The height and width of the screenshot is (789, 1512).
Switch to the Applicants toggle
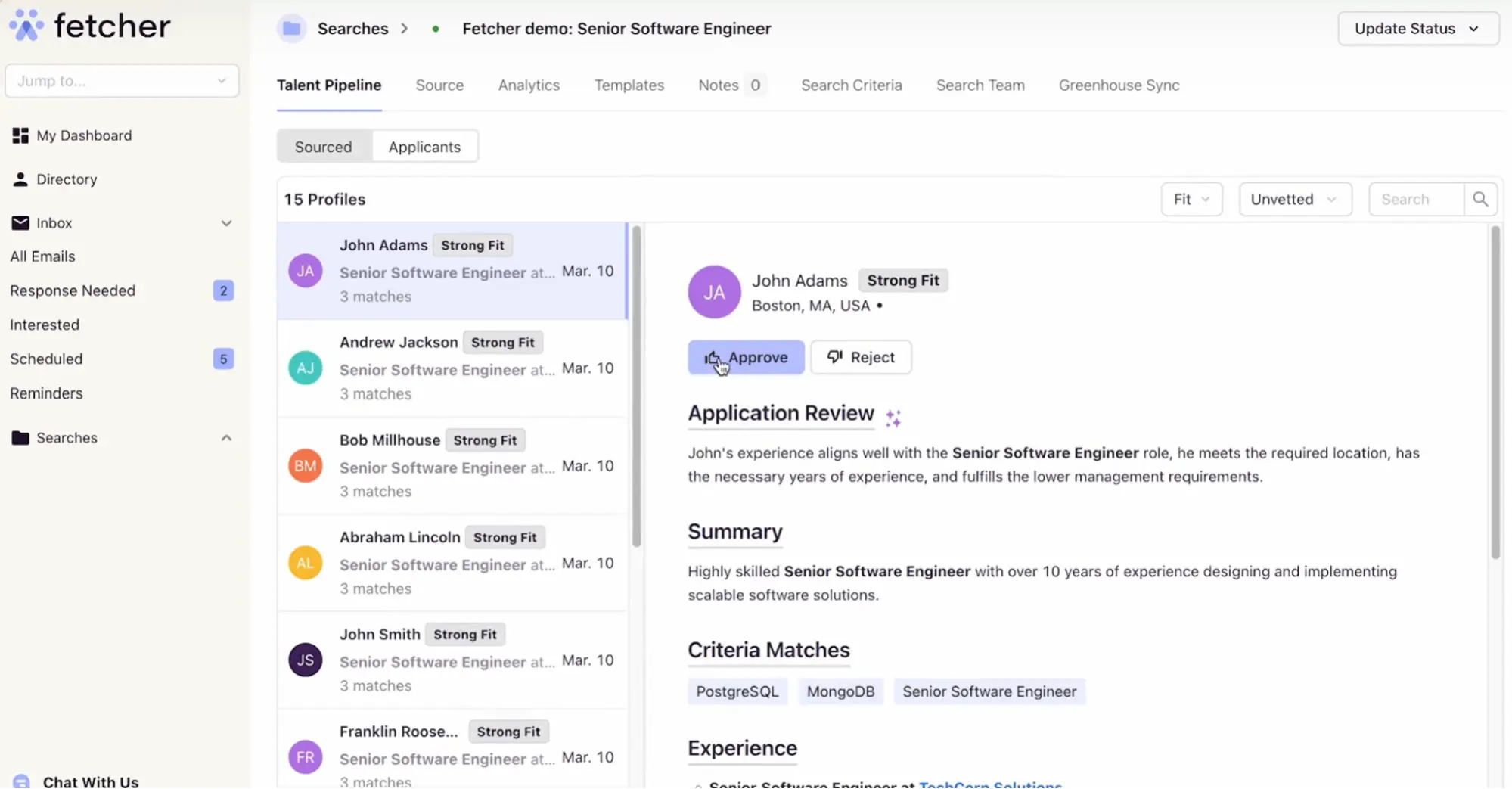(x=424, y=147)
